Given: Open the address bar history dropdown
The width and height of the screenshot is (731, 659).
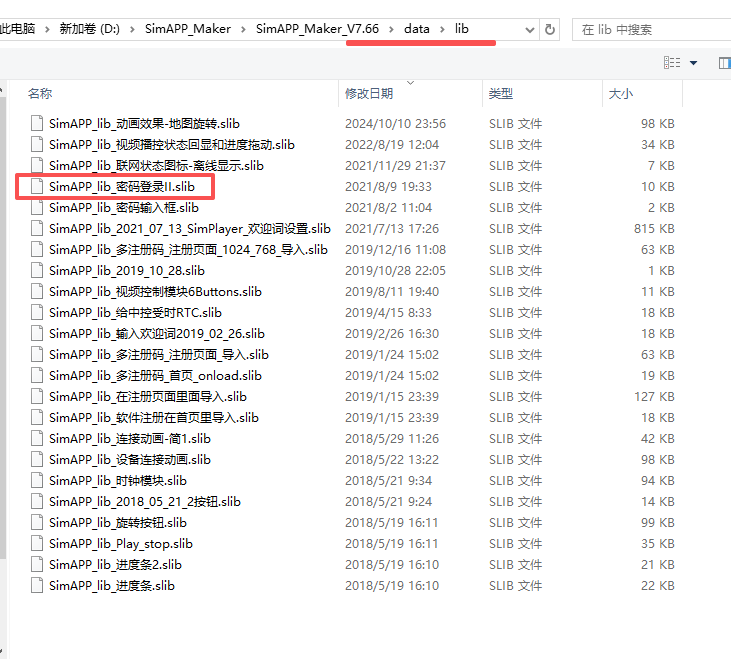Looking at the screenshot, I should click(529, 30).
